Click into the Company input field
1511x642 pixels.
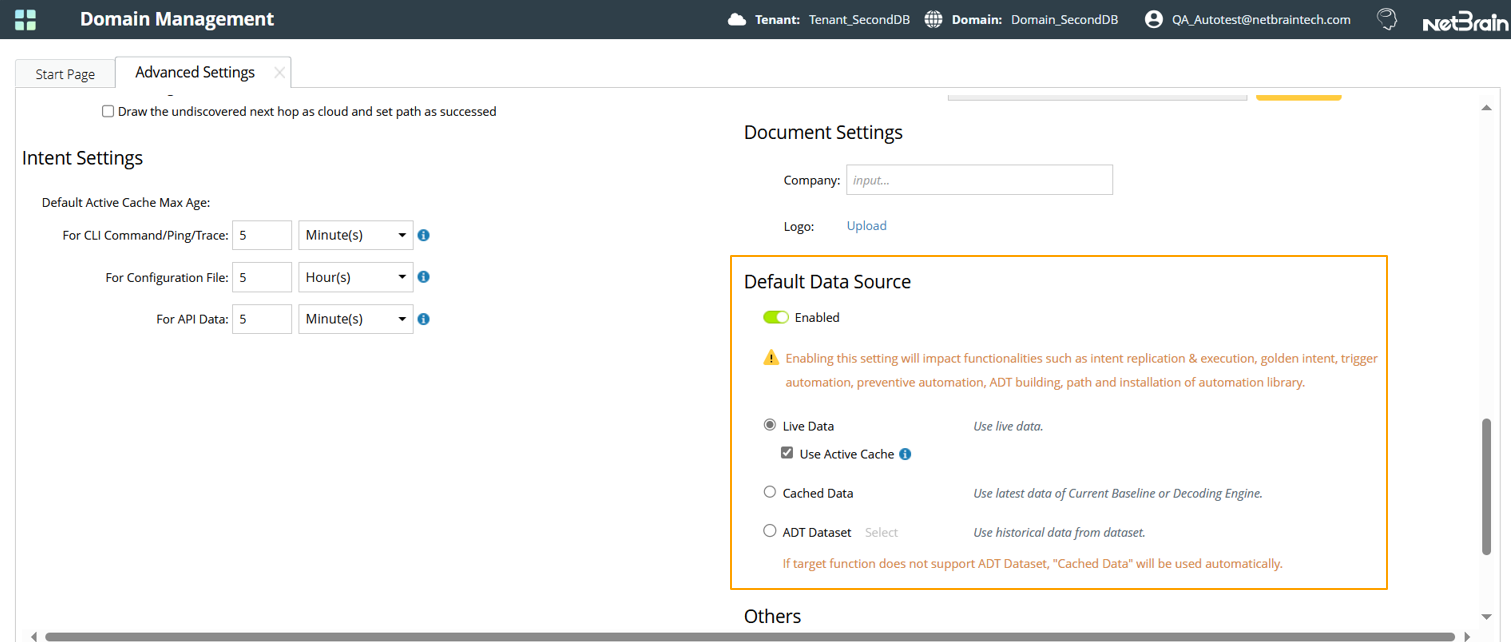pos(979,180)
